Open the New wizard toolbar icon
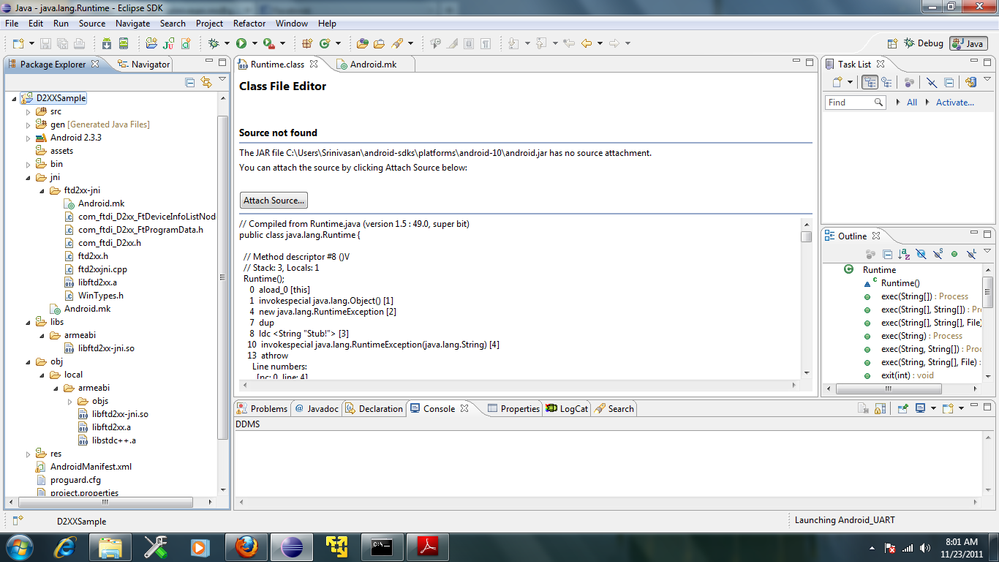This screenshot has height=562, width=999. tap(18, 43)
